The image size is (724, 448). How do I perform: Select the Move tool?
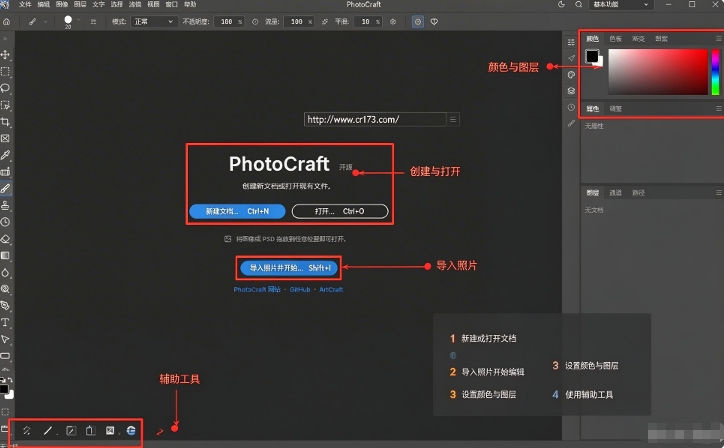pos(5,54)
